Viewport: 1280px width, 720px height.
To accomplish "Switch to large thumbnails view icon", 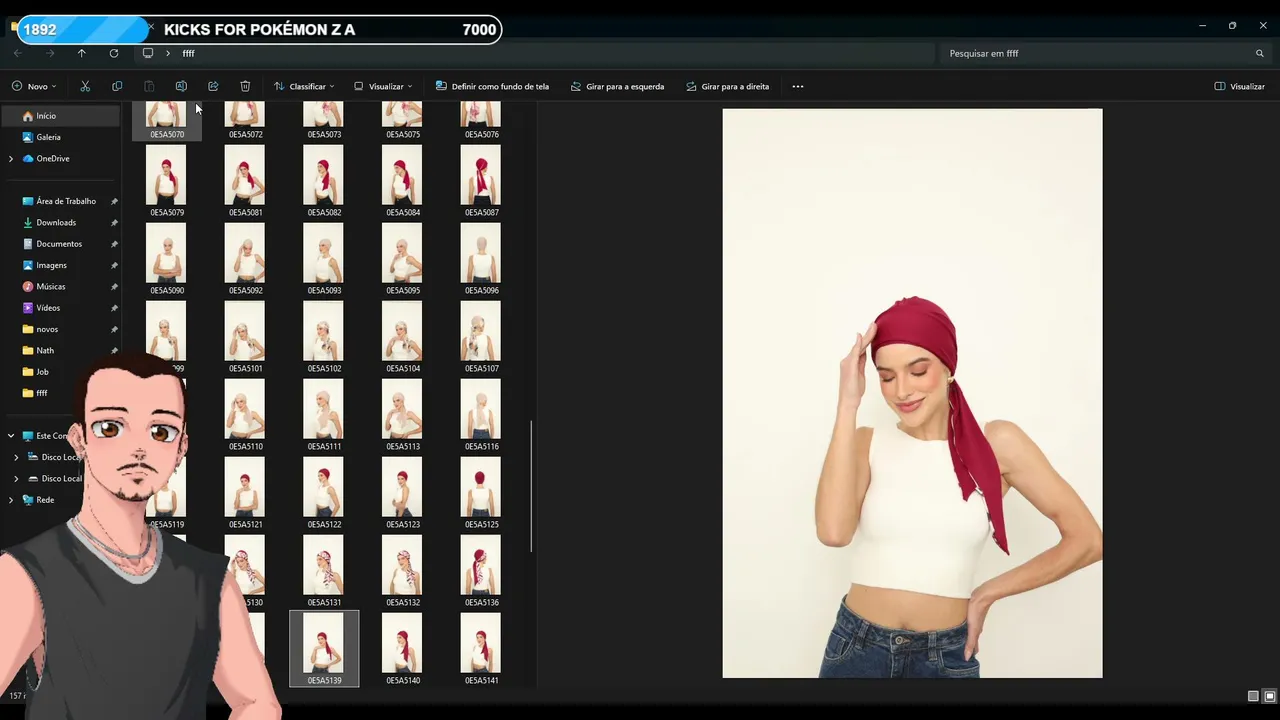I will tap(1270, 696).
